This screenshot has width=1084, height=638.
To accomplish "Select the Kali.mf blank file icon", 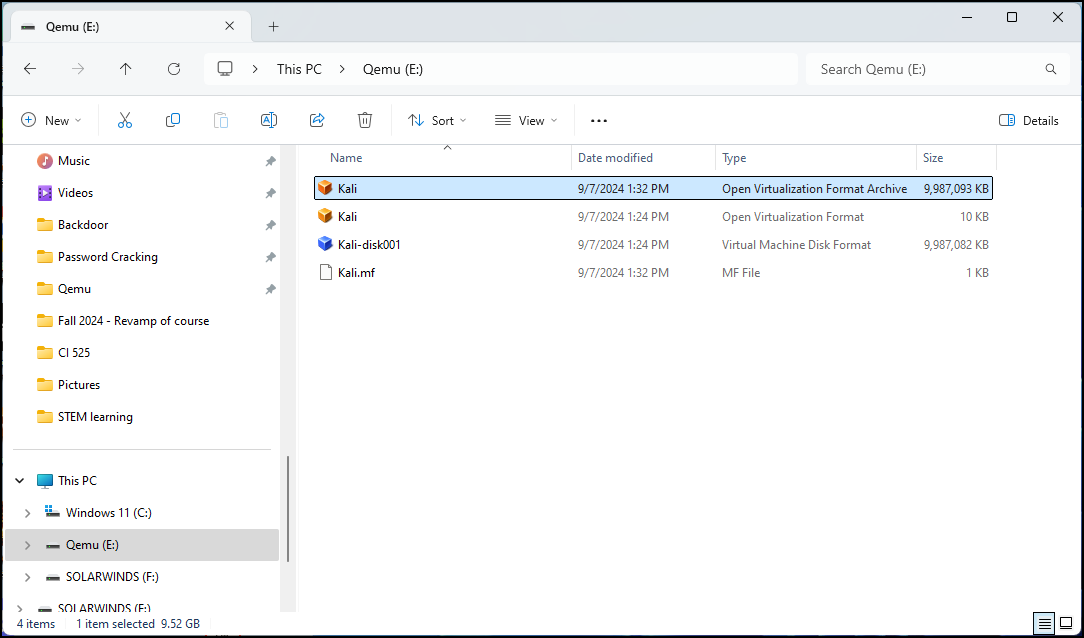I will click(325, 272).
